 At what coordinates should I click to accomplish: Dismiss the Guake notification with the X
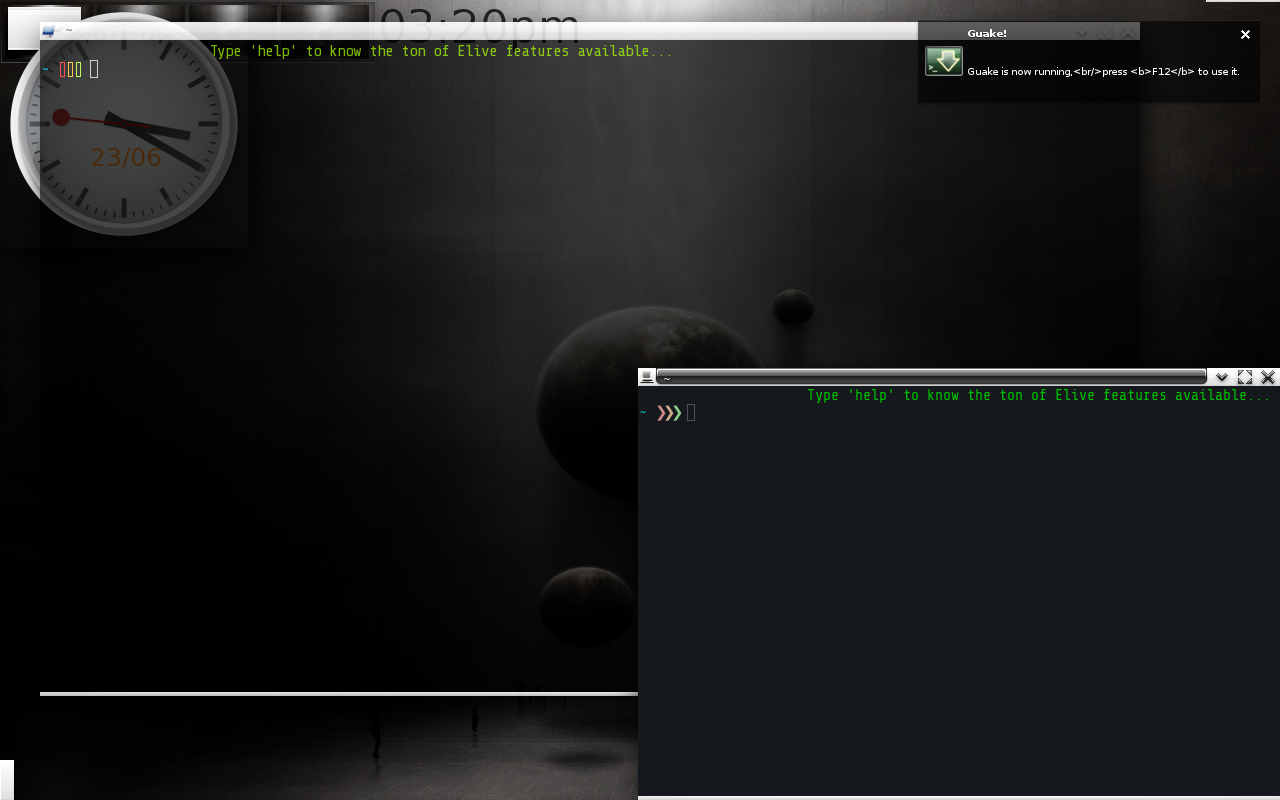point(1245,34)
